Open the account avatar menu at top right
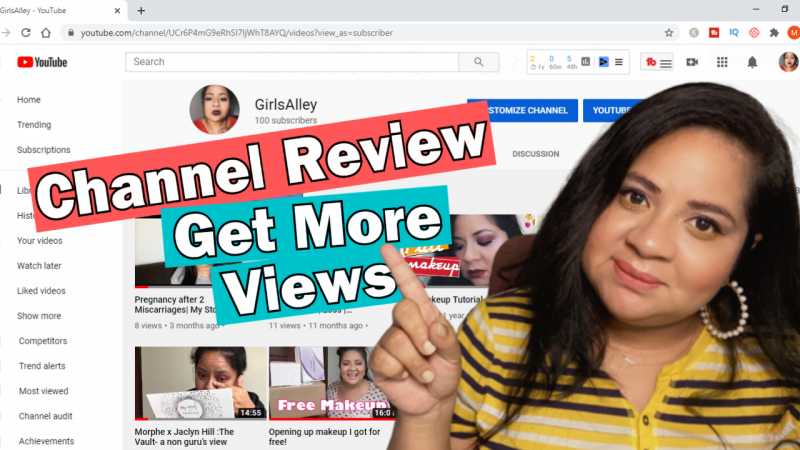This screenshot has width=800, height=450. pyautogui.click(x=786, y=62)
